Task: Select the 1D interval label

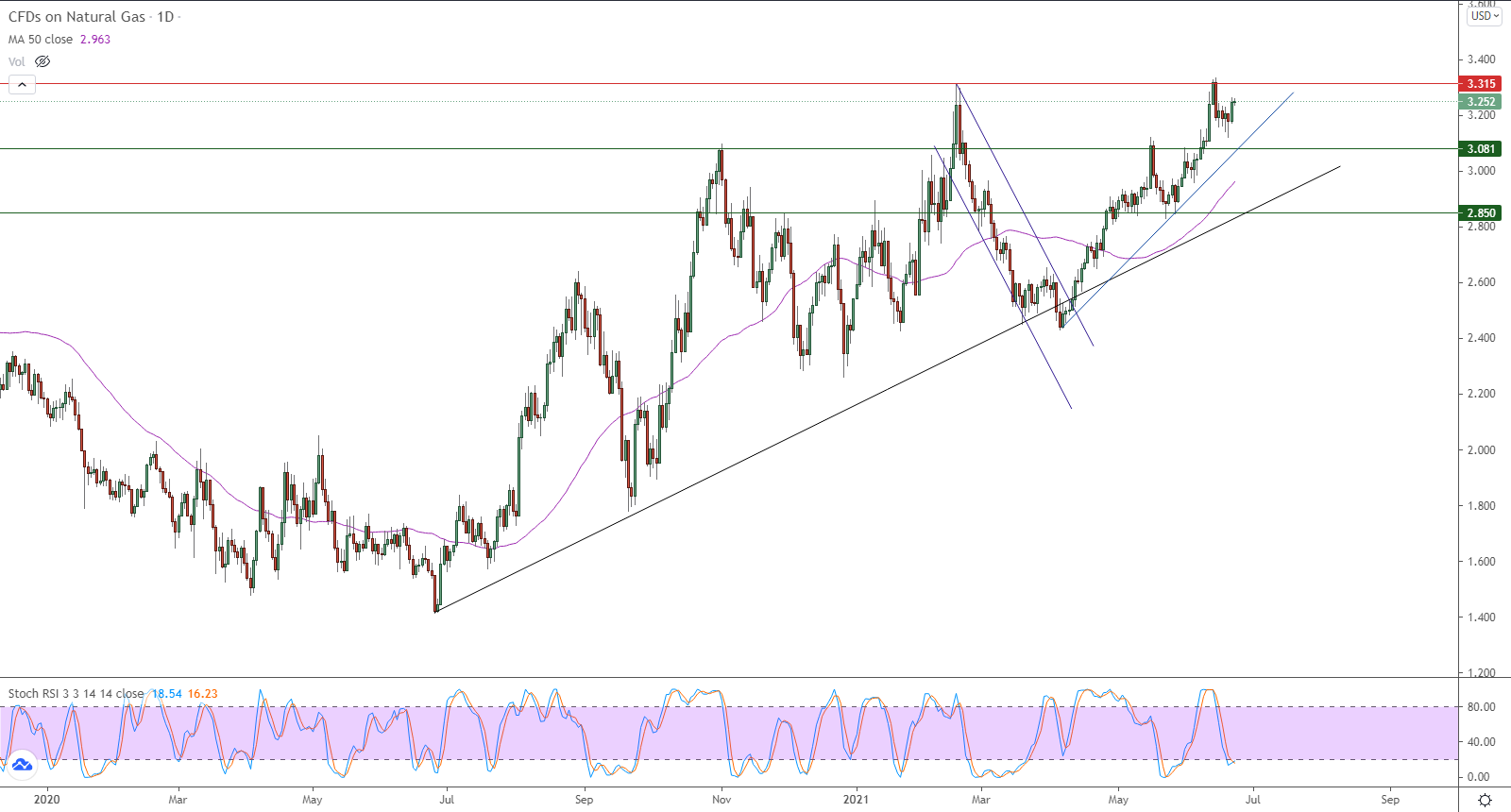Action: pos(165,17)
